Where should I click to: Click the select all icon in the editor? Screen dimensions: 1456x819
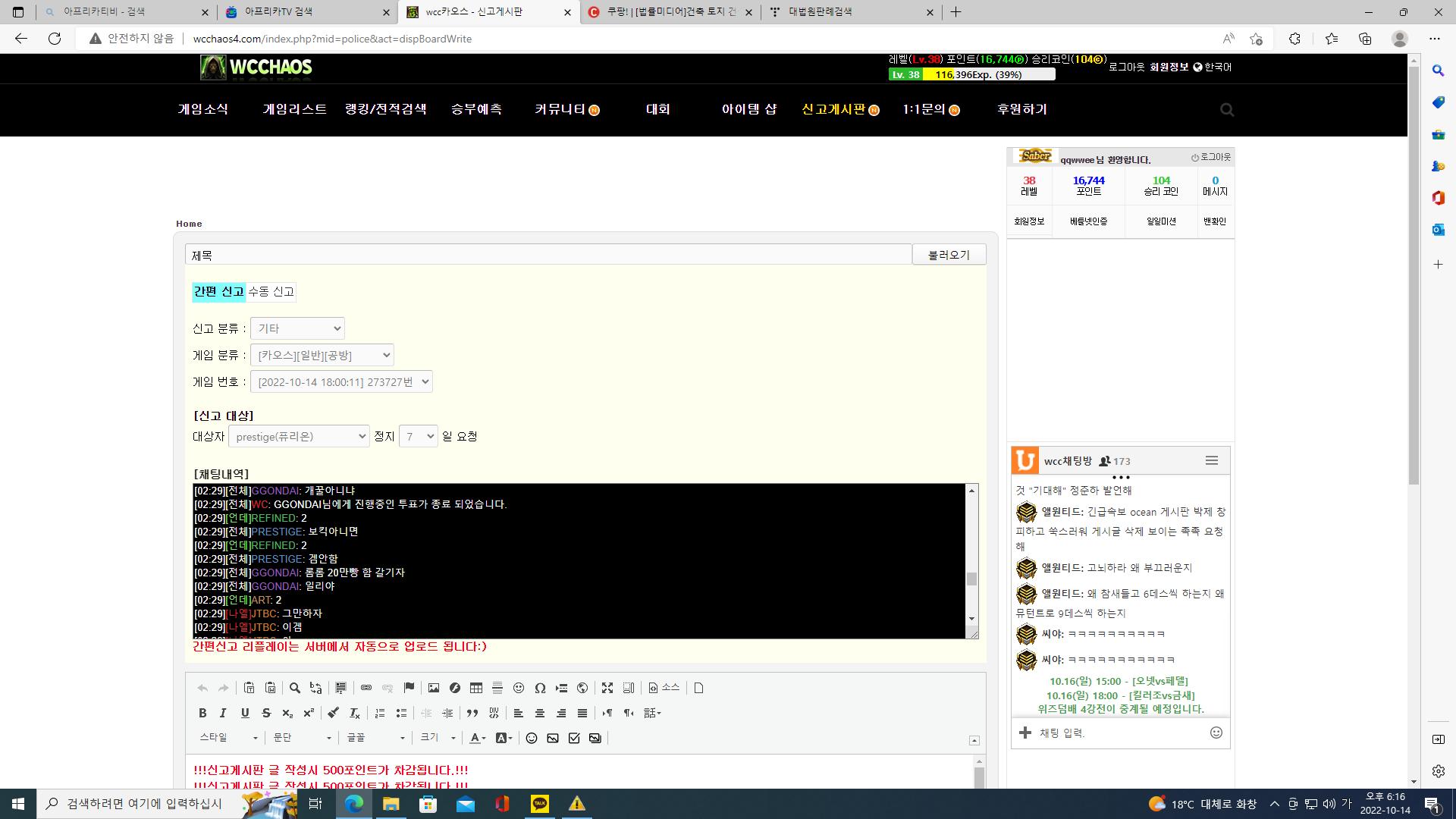[340, 688]
